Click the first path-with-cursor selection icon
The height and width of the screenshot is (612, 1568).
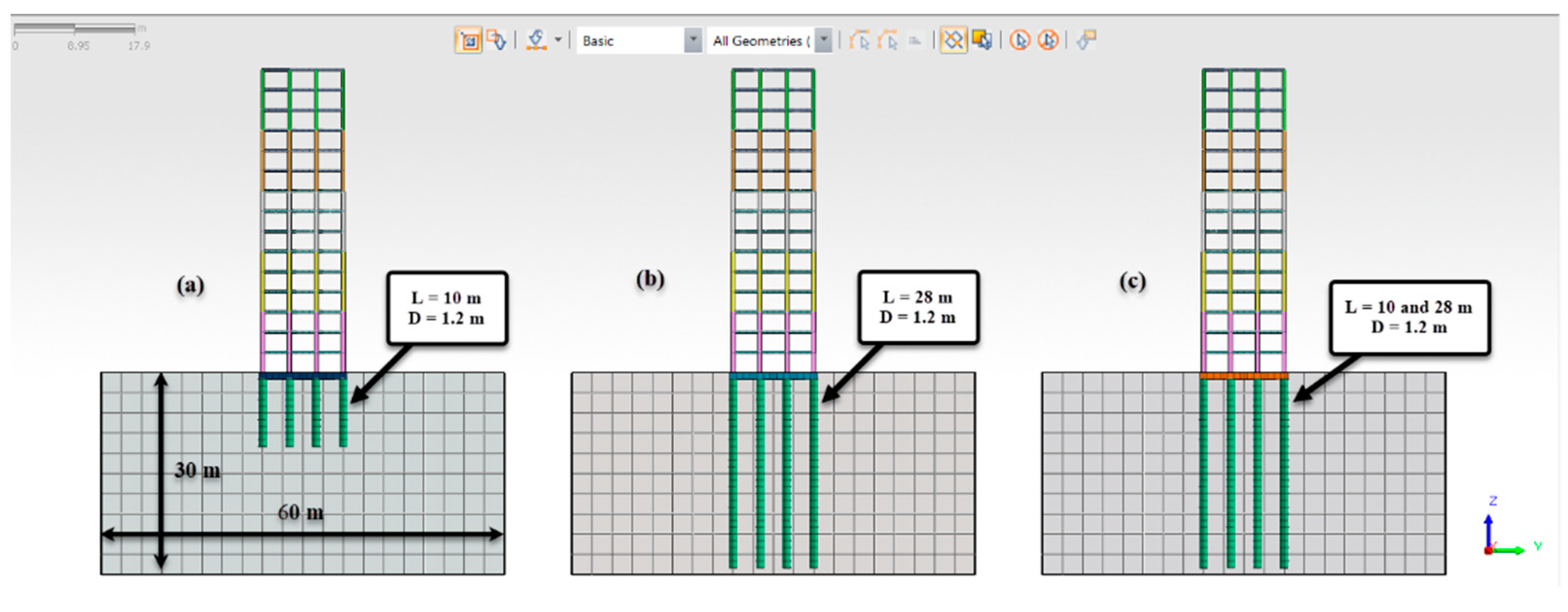859,41
